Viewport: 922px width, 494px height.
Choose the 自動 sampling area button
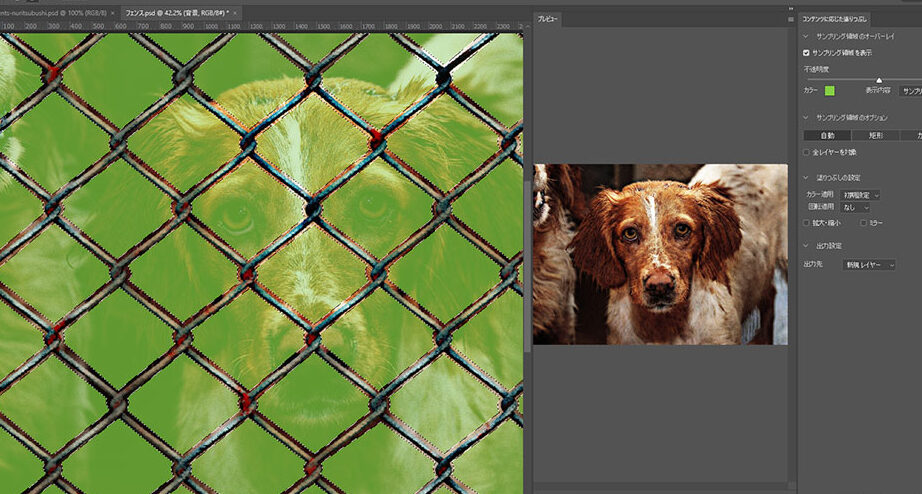click(x=827, y=135)
